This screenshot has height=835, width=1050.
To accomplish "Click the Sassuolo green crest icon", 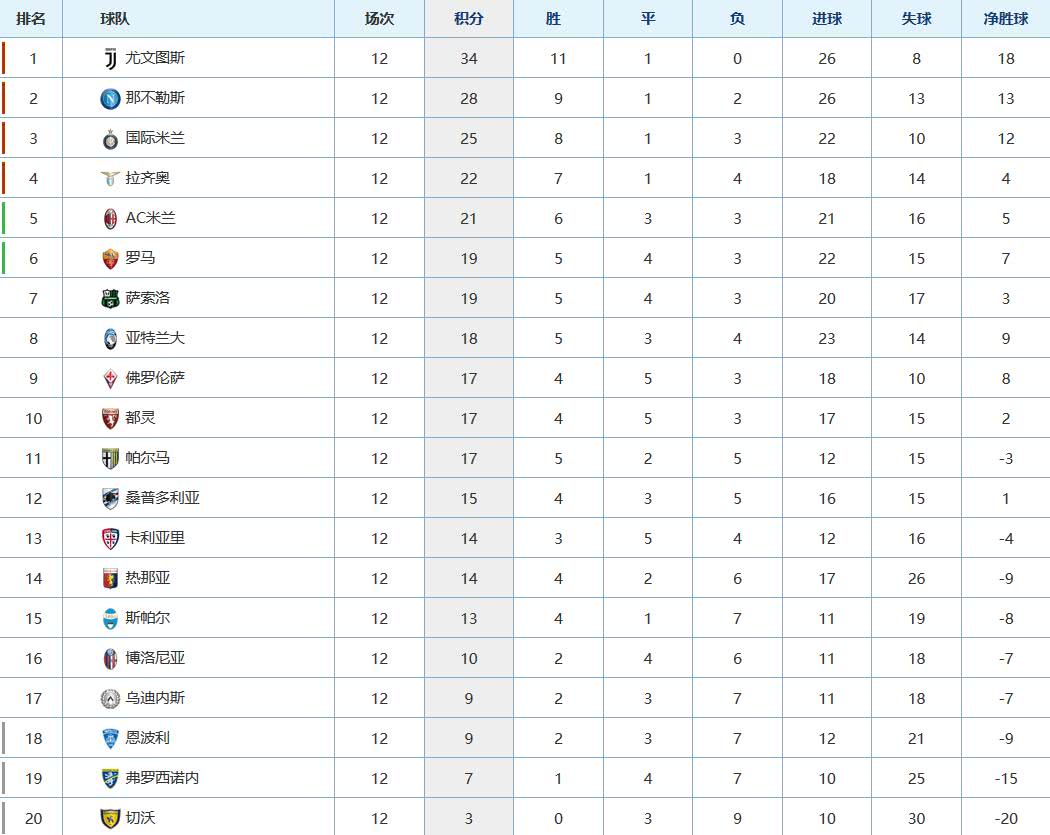I will coord(110,299).
